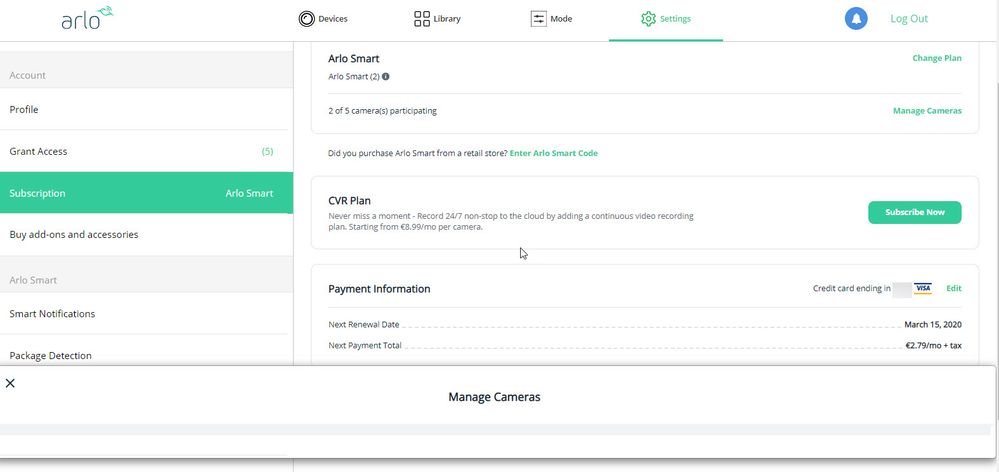Click the €2.79/mo + tax payment total

pyautogui.click(x=933, y=345)
